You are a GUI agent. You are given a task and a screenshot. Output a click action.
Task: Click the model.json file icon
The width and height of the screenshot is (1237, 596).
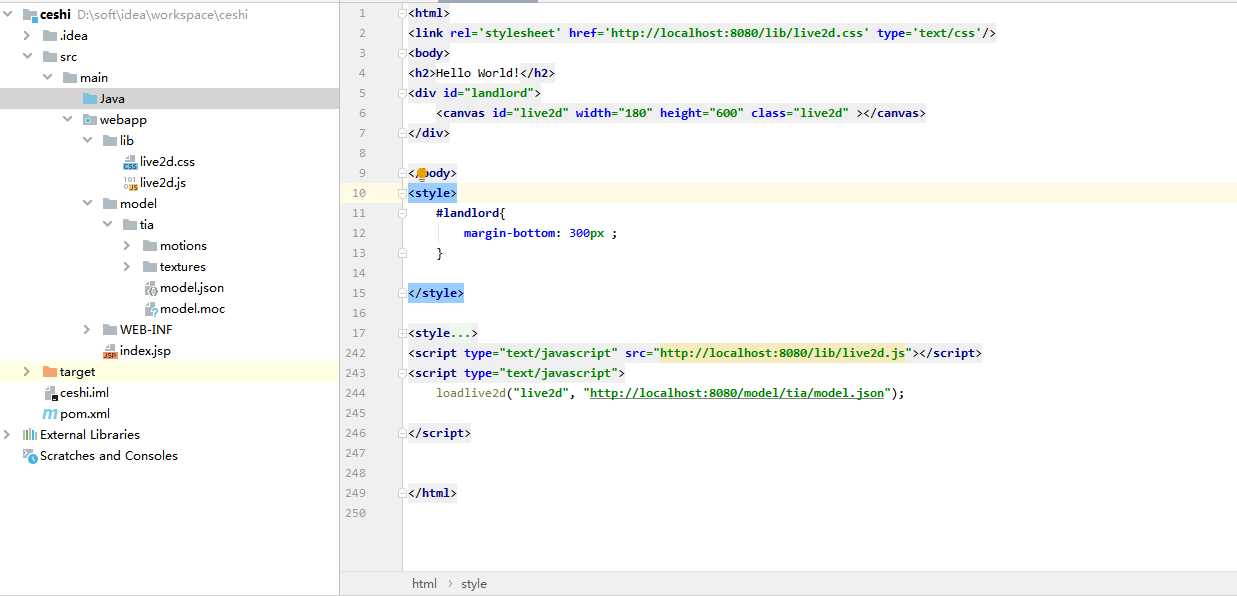pyautogui.click(x=150, y=288)
